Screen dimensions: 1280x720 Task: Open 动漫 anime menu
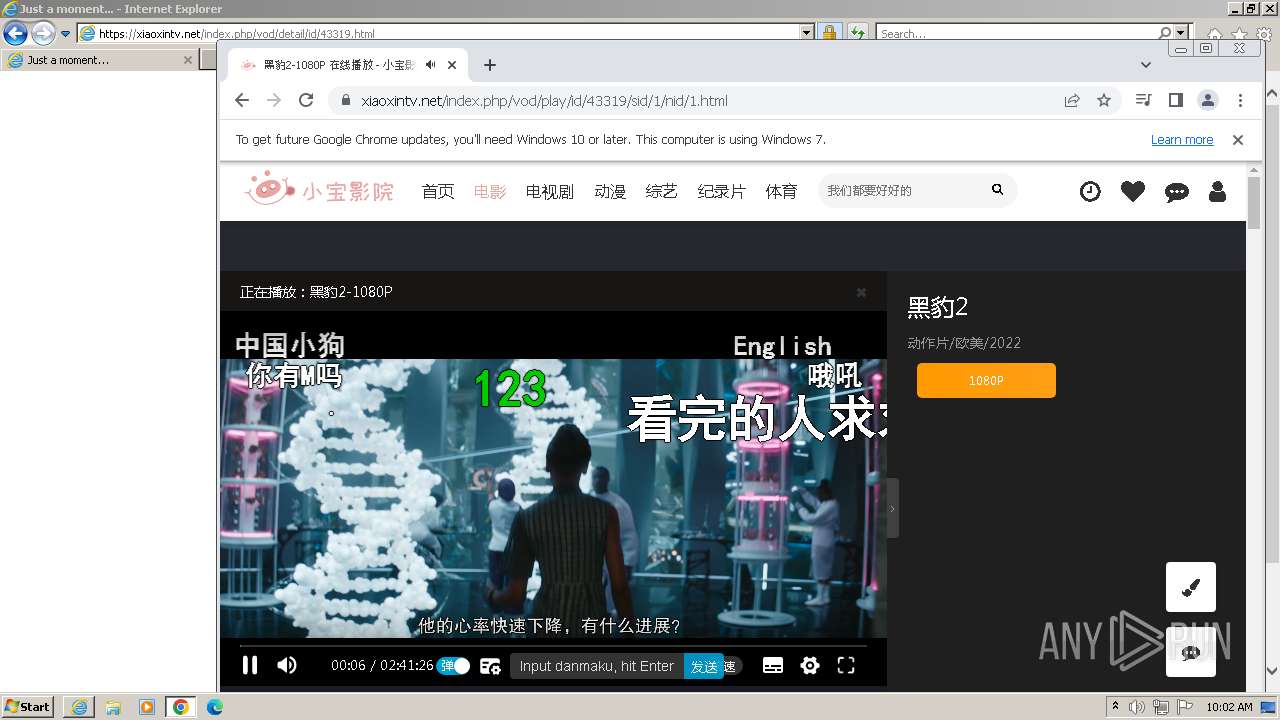click(610, 191)
